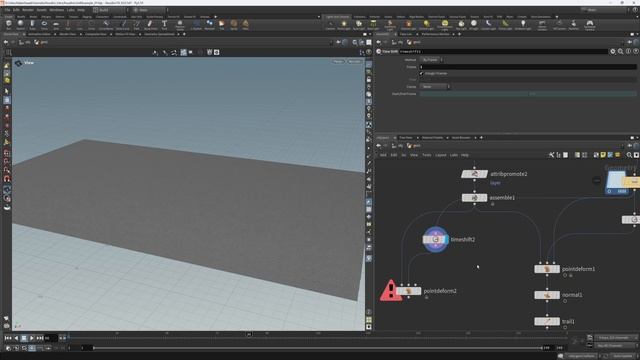Select the Gamepad Camera shelf tool
640x360 pixels.
click(x=589, y=25)
